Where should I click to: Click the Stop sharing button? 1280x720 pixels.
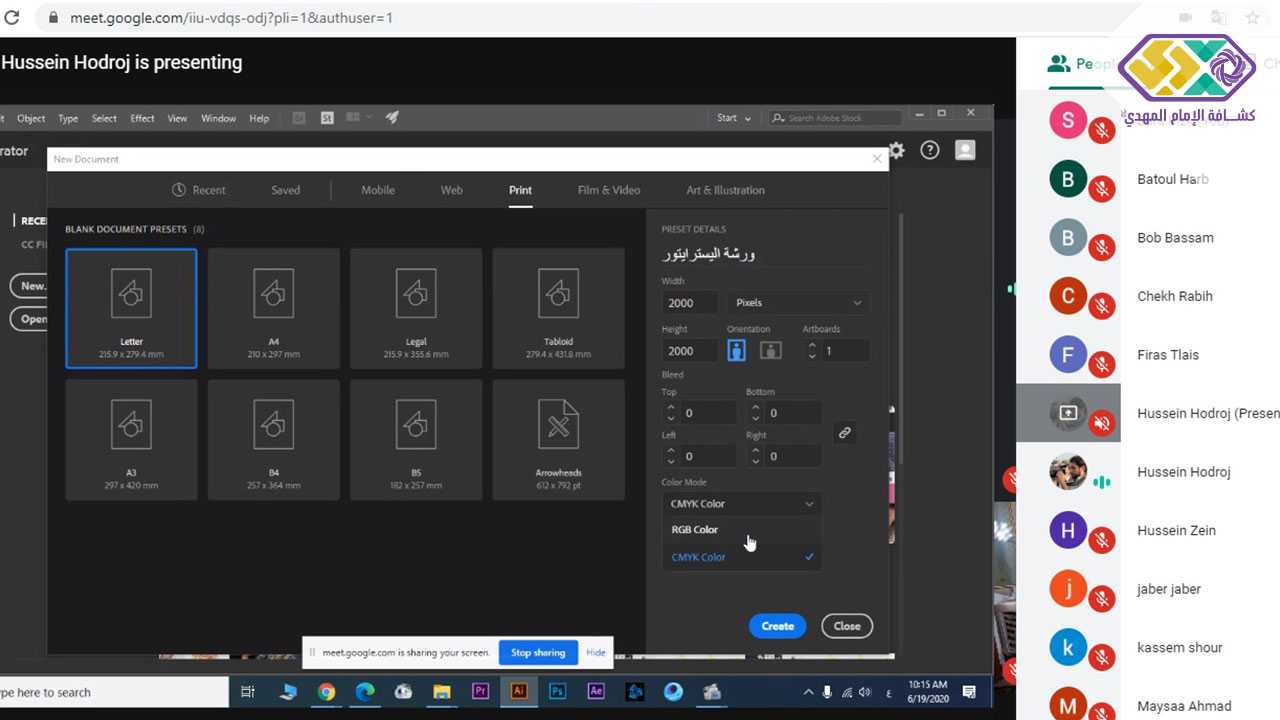click(x=538, y=653)
